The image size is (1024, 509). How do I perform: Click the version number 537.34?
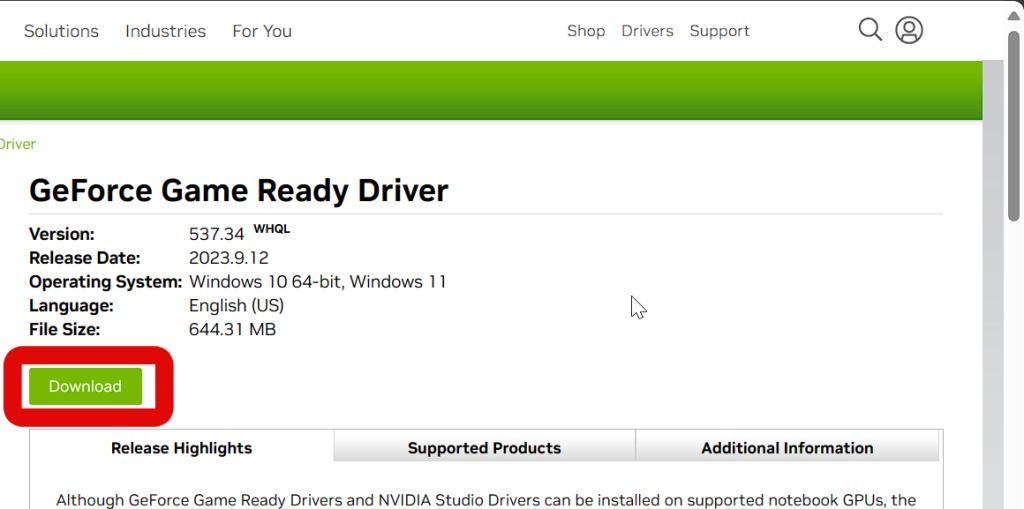[216, 234]
